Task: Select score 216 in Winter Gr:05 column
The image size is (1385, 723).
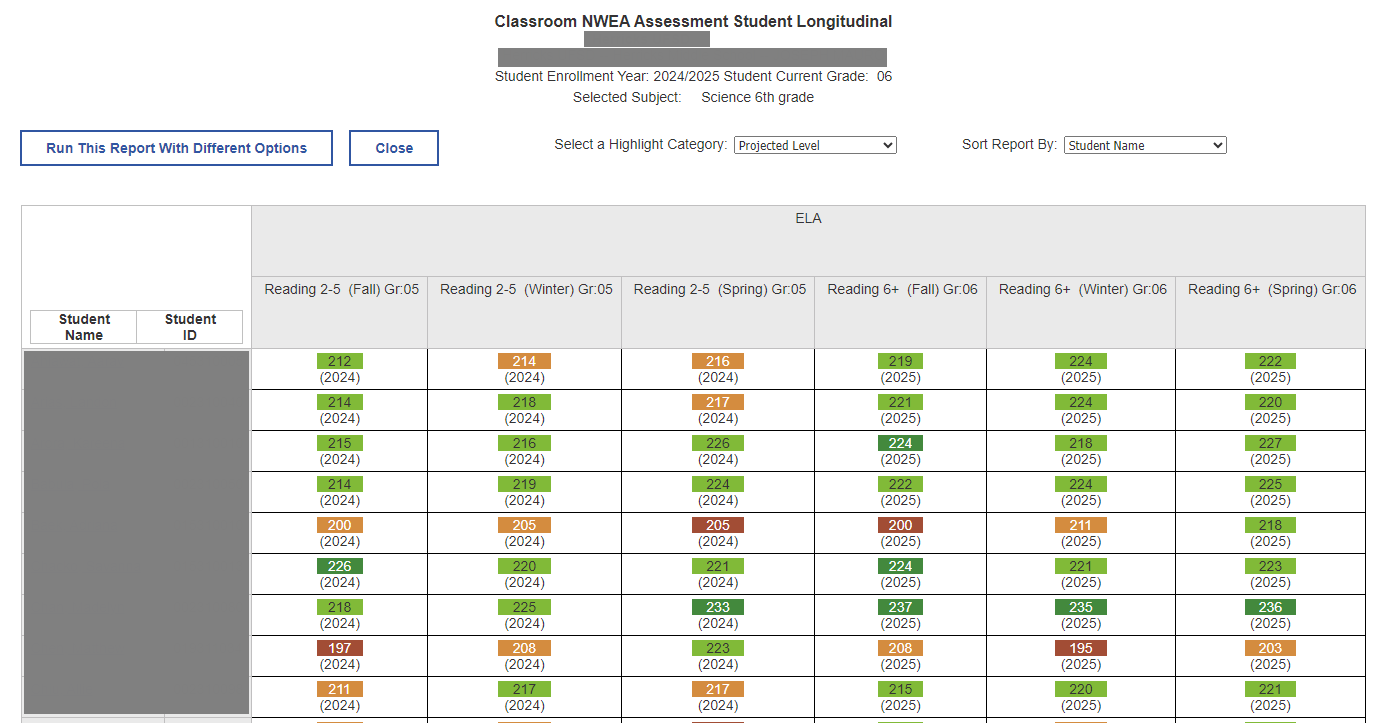Action: [x=524, y=443]
